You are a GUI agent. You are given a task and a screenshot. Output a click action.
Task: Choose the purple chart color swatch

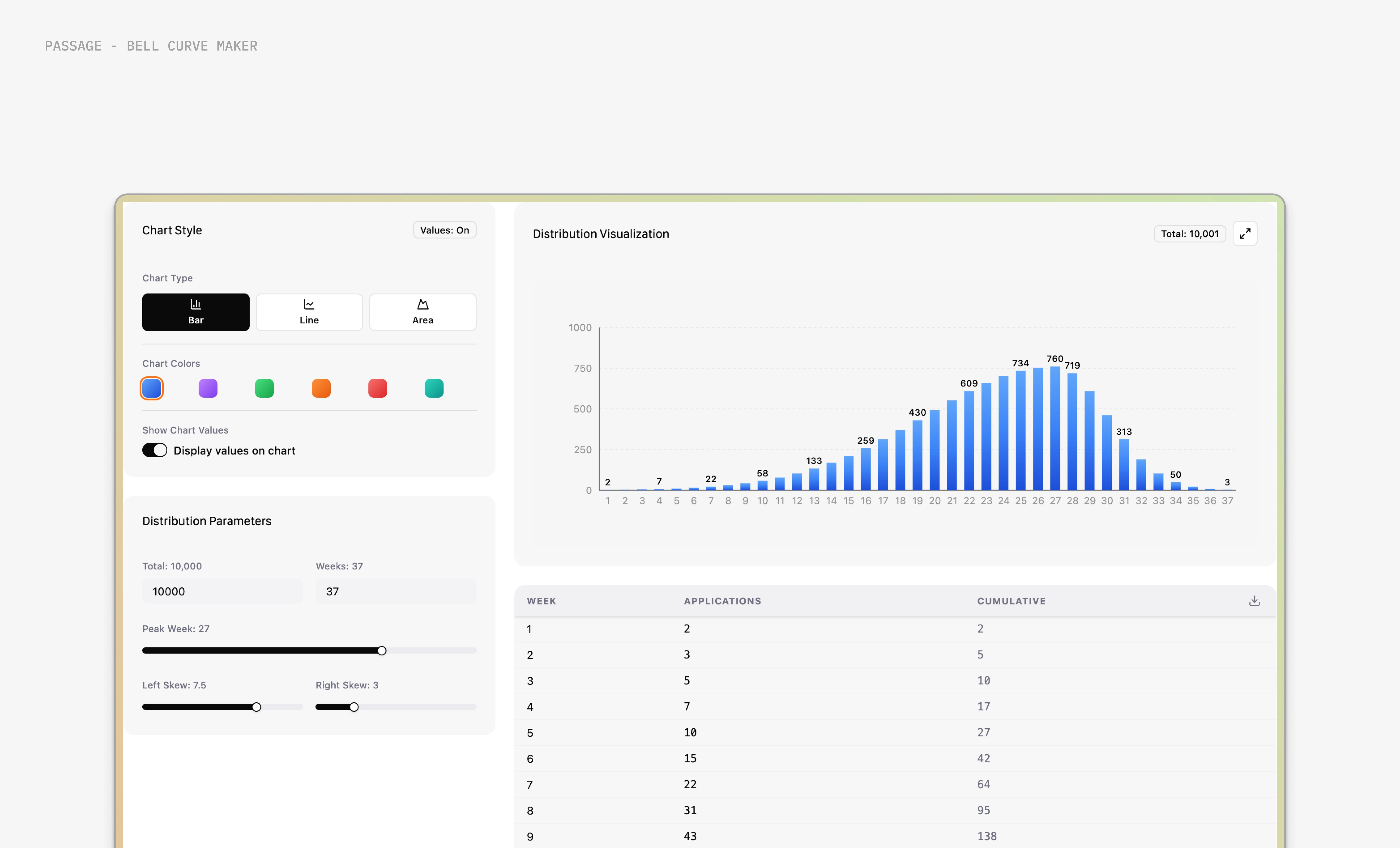tap(208, 388)
